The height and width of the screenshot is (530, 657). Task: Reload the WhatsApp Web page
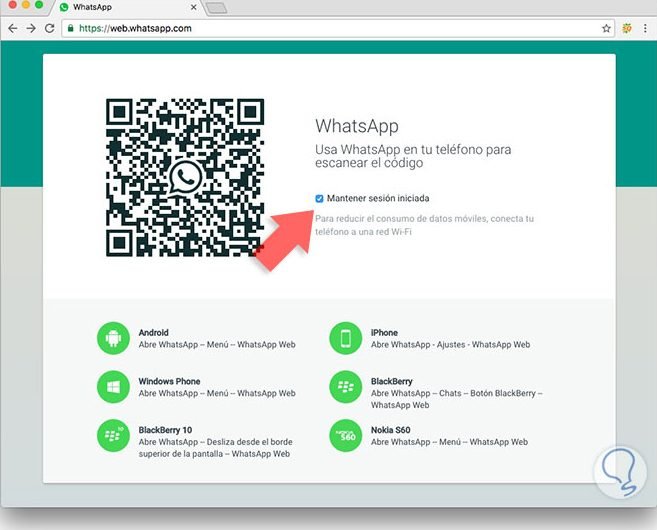pos(50,28)
